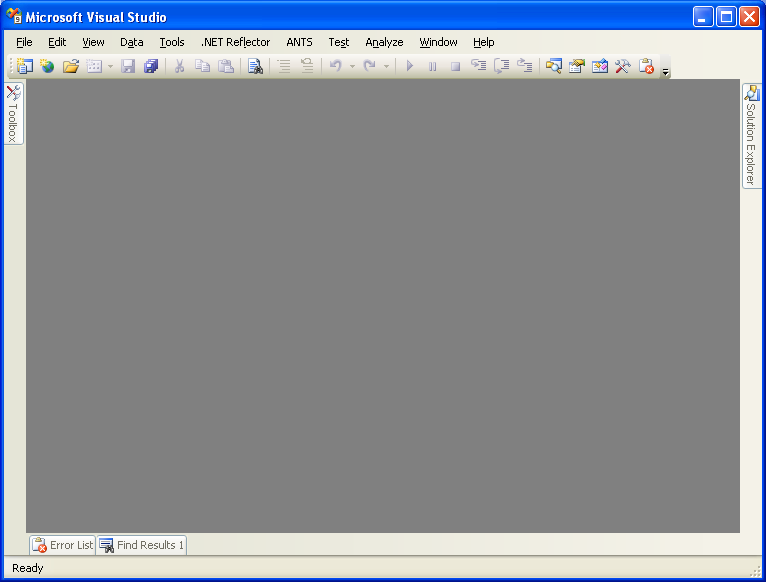Viewport: 766px width, 582px height.
Task: Open the .NET Reflector menu
Action: coord(235,42)
